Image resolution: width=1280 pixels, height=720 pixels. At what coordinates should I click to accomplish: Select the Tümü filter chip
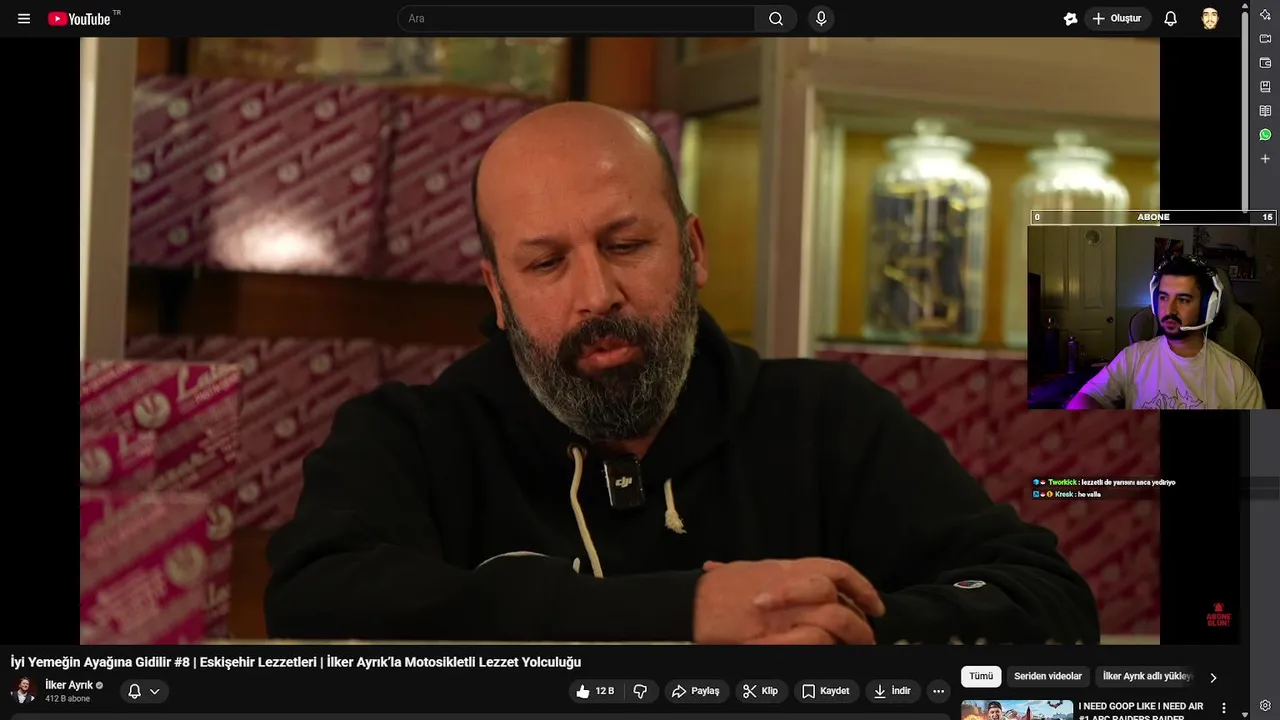click(x=981, y=677)
